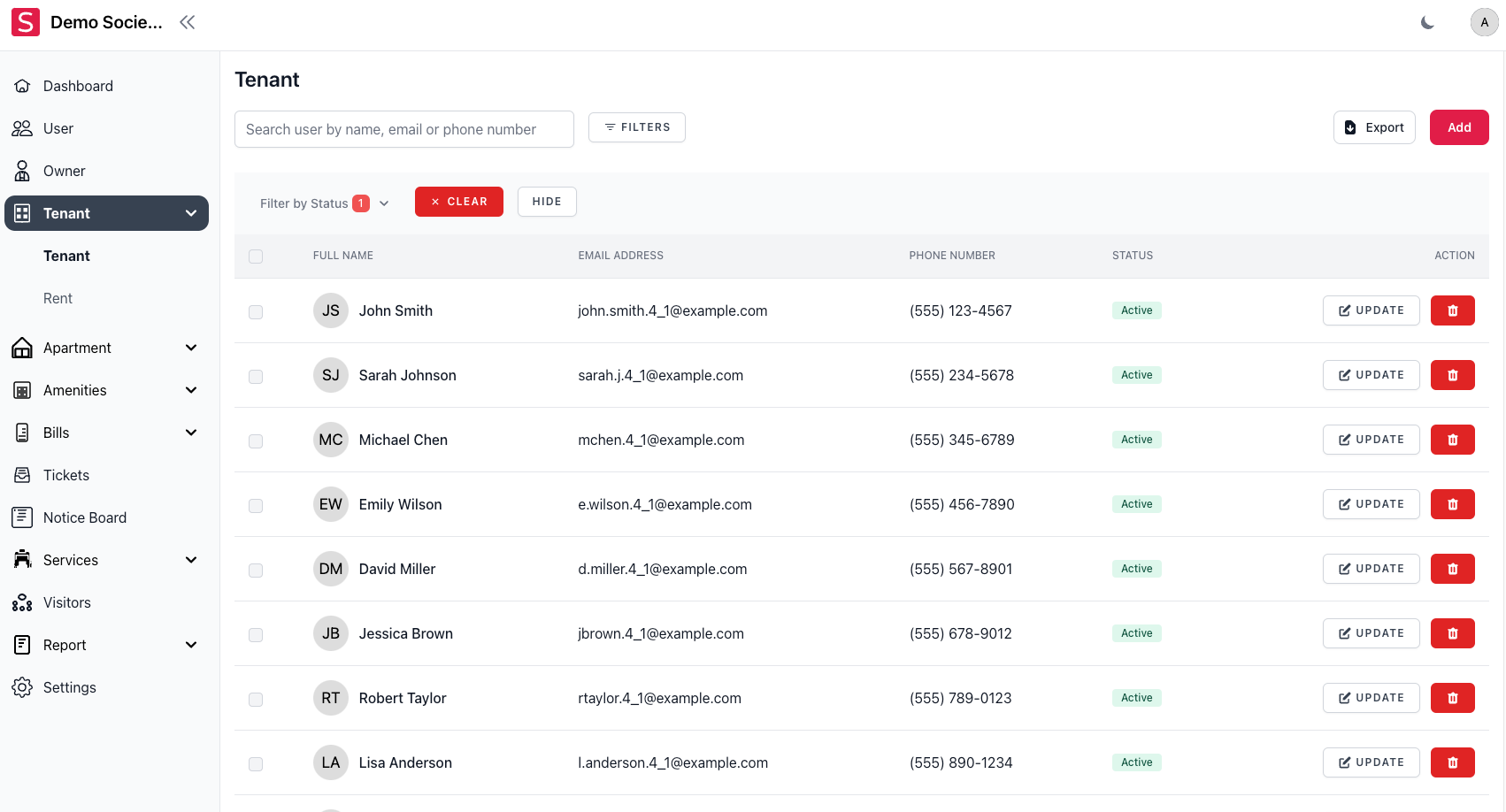Delete John Smith with trash icon
Viewport: 1506px width, 812px height.
coord(1452,310)
